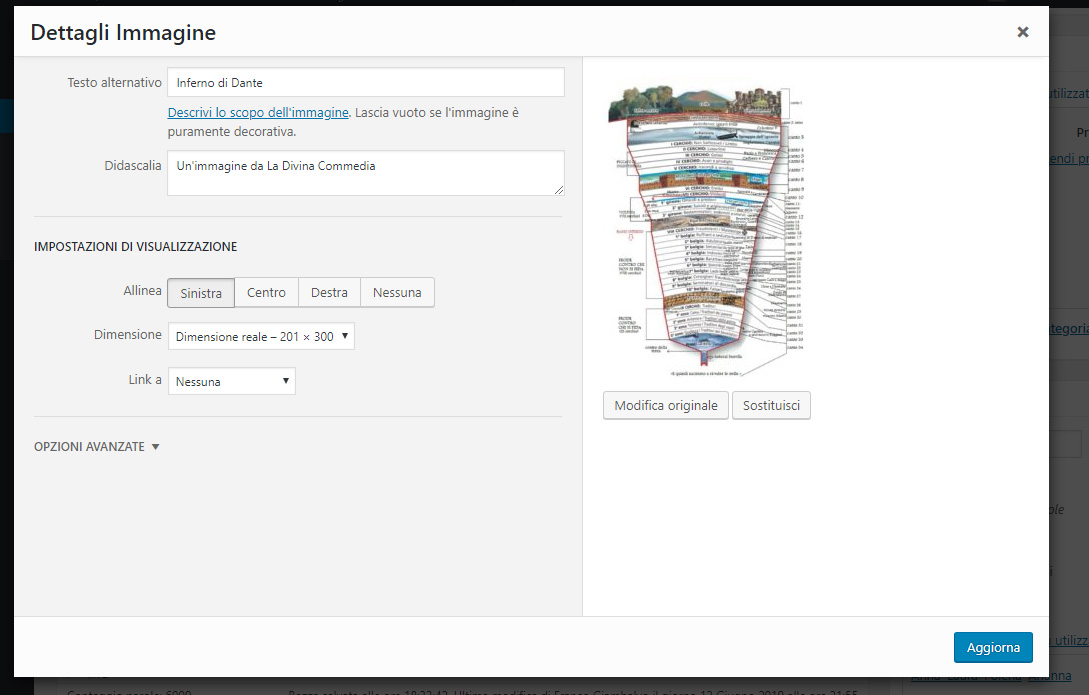This screenshot has height=695, width=1089.
Task: Open the 'Link a' dropdown
Action: pyautogui.click(x=232, y=381)
